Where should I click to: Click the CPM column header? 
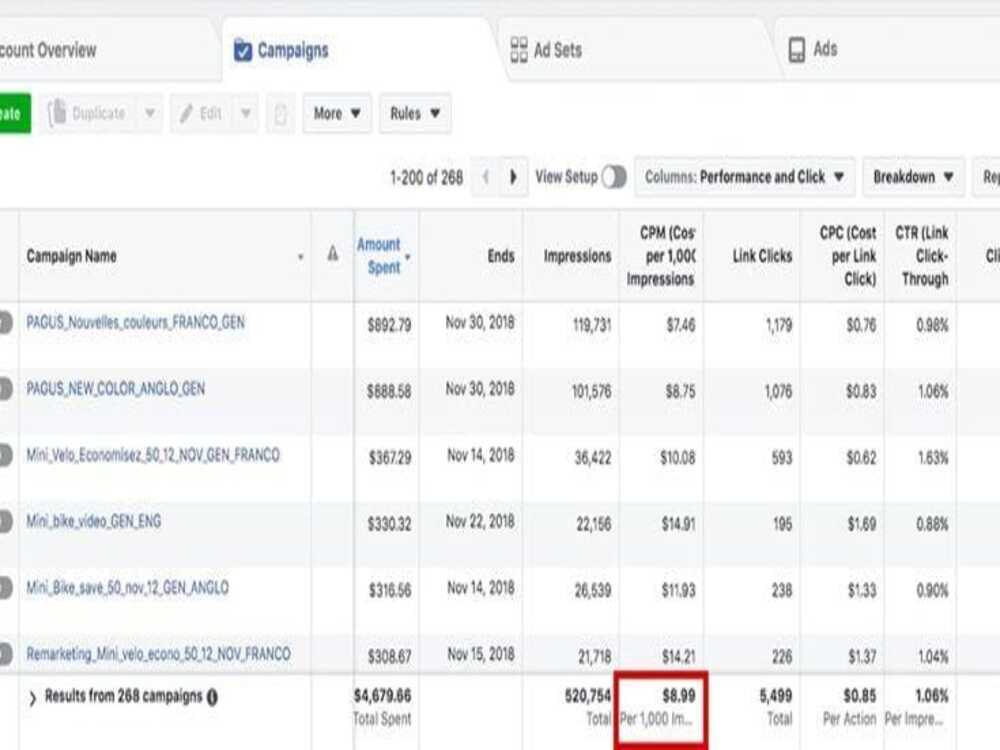pyautogui.click(x=661, y=256)
